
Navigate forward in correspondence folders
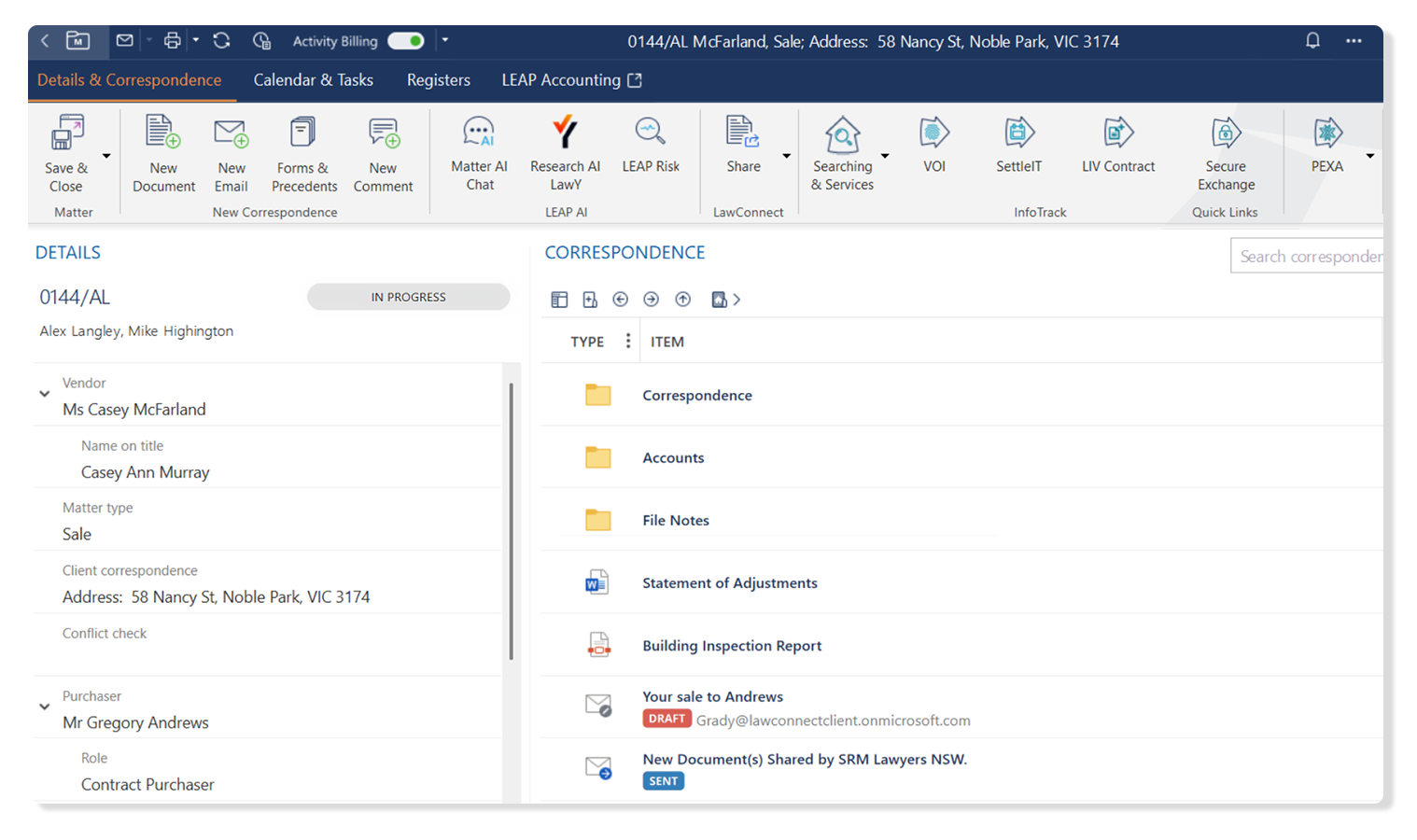(x=651, y=300)
